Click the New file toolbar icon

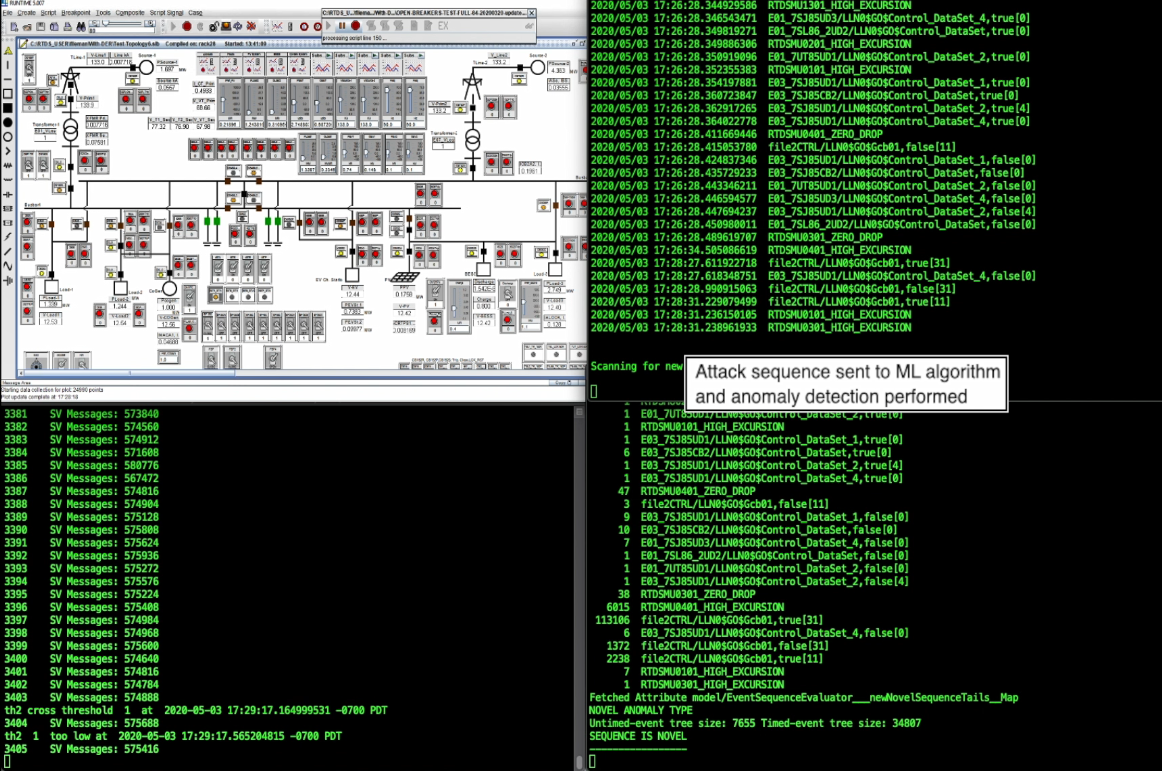coord(14,27)
